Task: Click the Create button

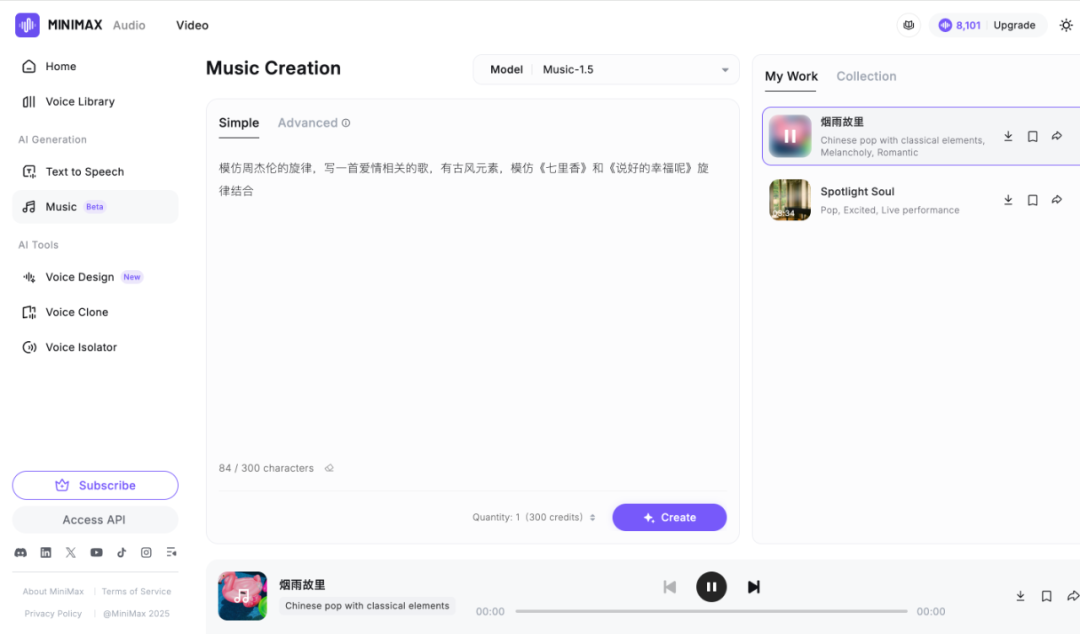Action: tap(669, 518)
